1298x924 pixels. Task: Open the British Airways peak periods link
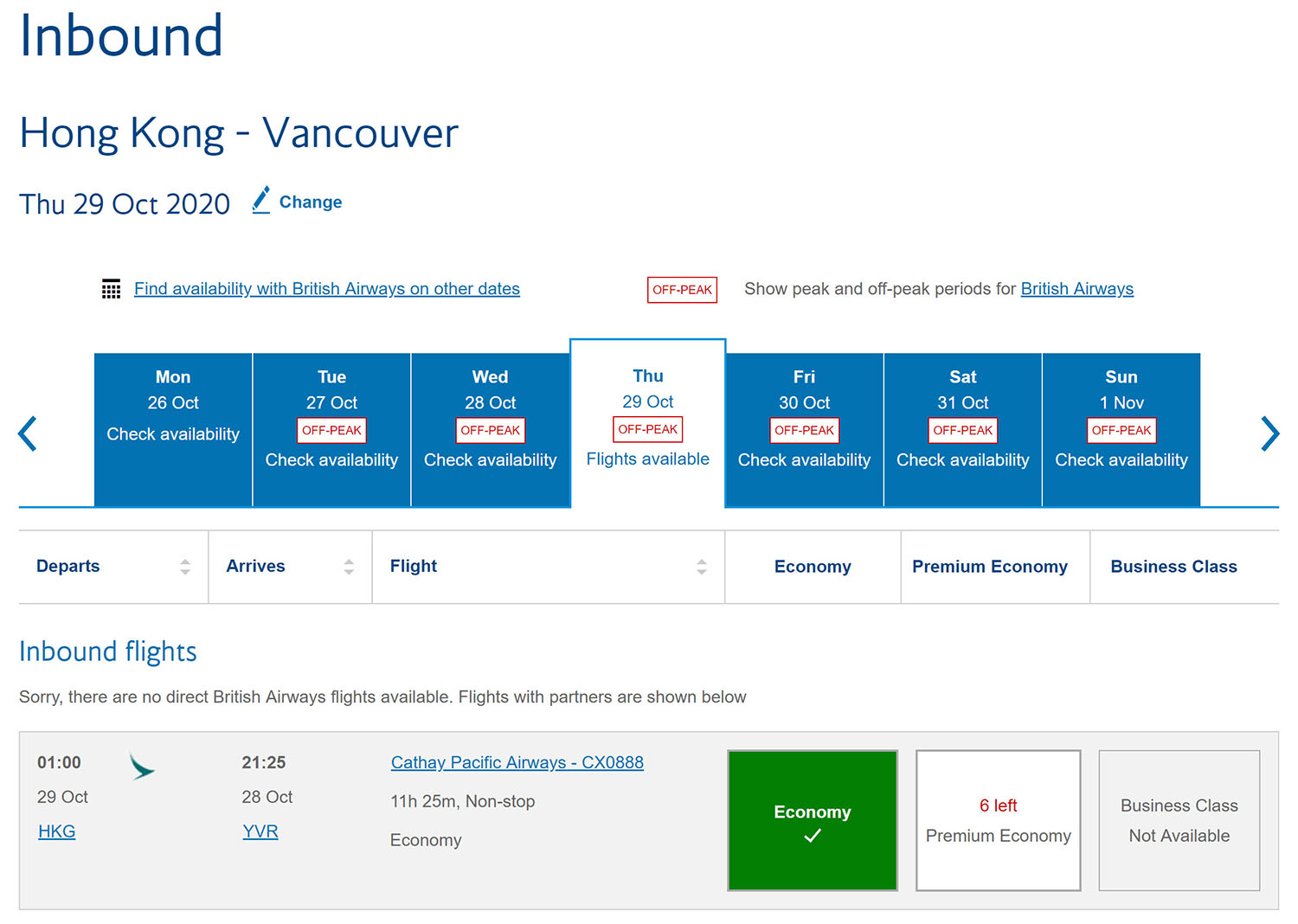tap(1076, 289)
